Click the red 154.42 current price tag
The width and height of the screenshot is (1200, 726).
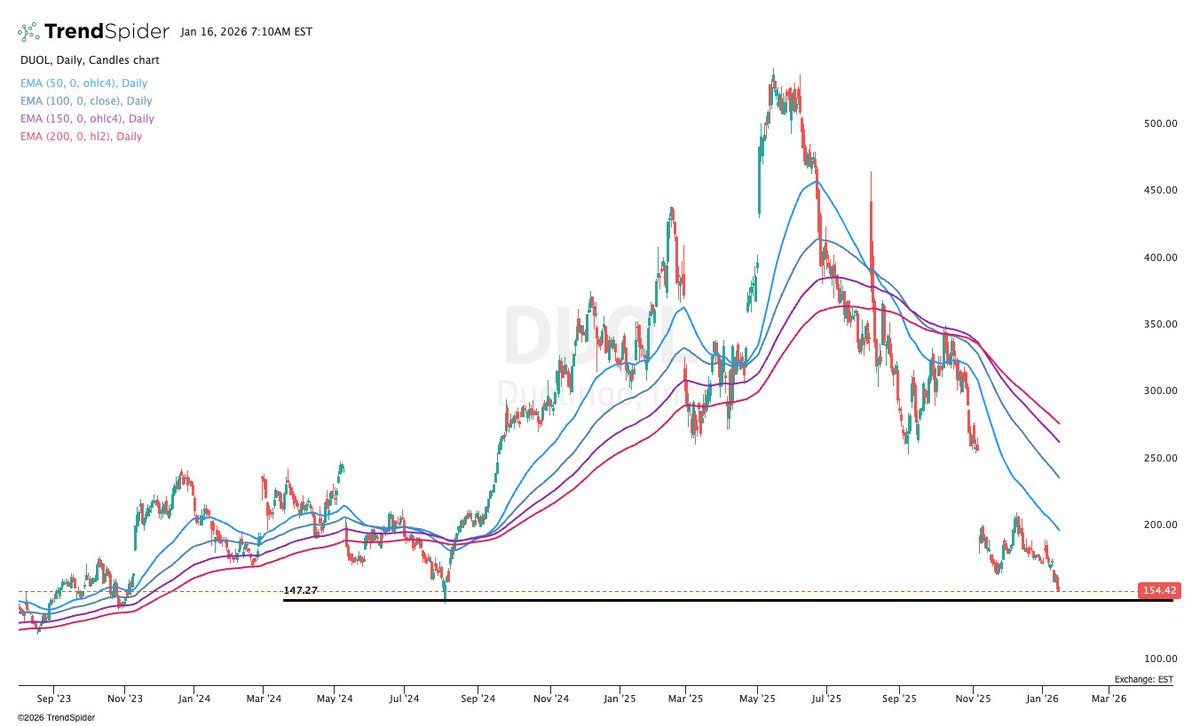(x=1160, y=591)
